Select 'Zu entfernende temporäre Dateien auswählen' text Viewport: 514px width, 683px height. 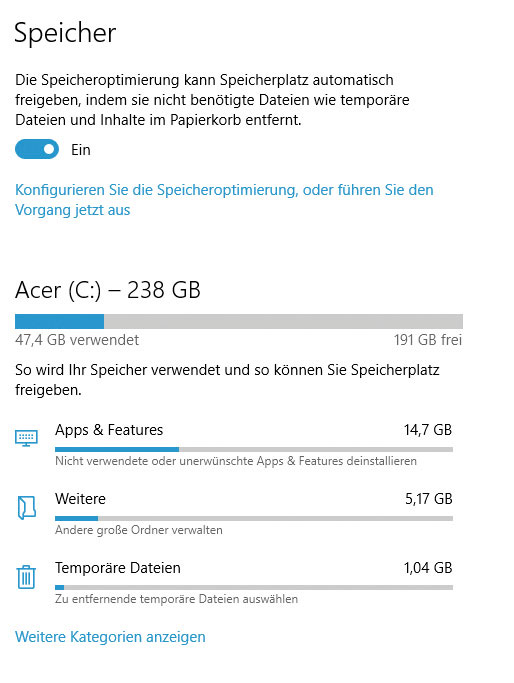(176, 599)
